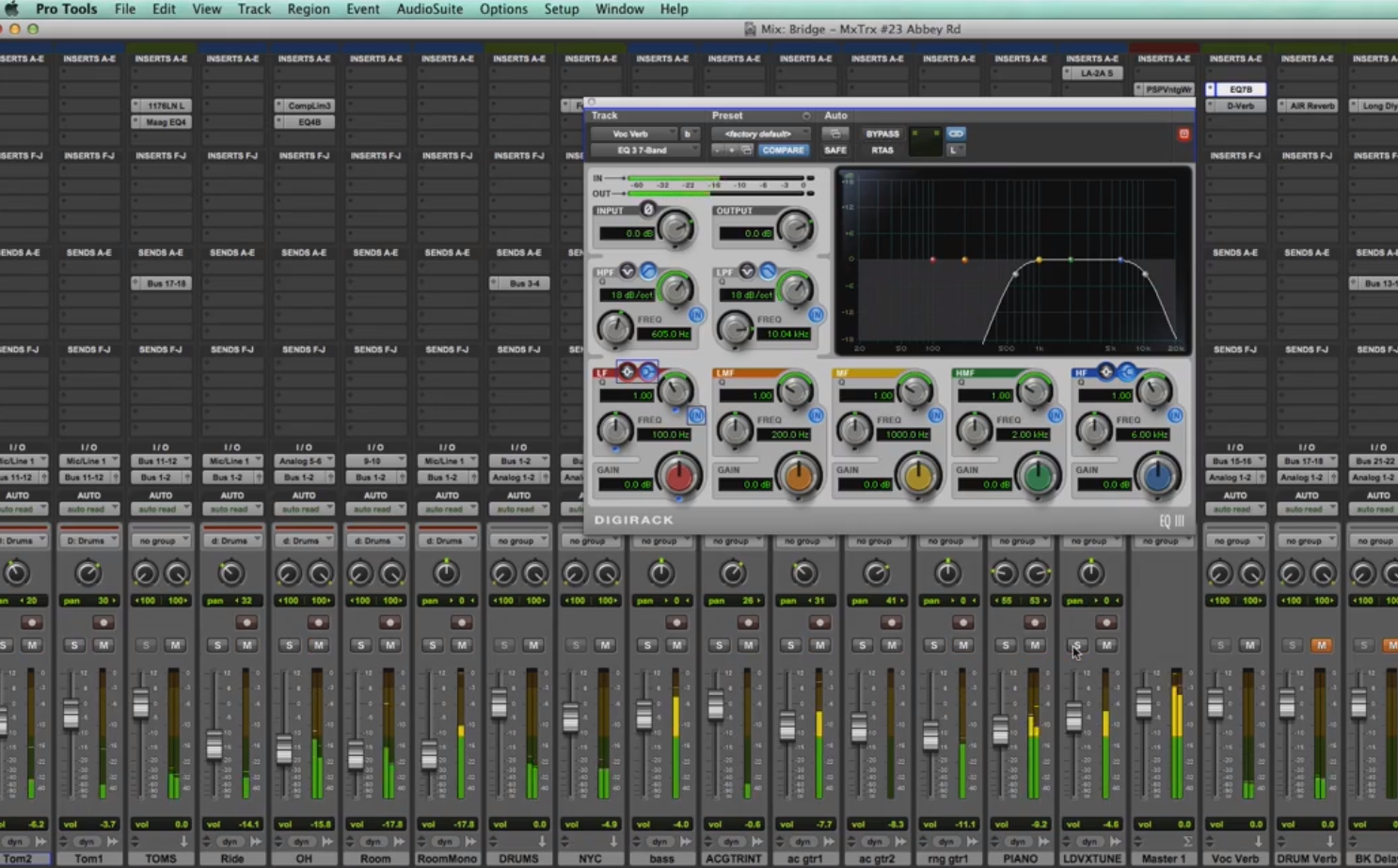The image size is (1398, 868).
Task: Click the BYPASS button
Action: (x=882, y=134)
